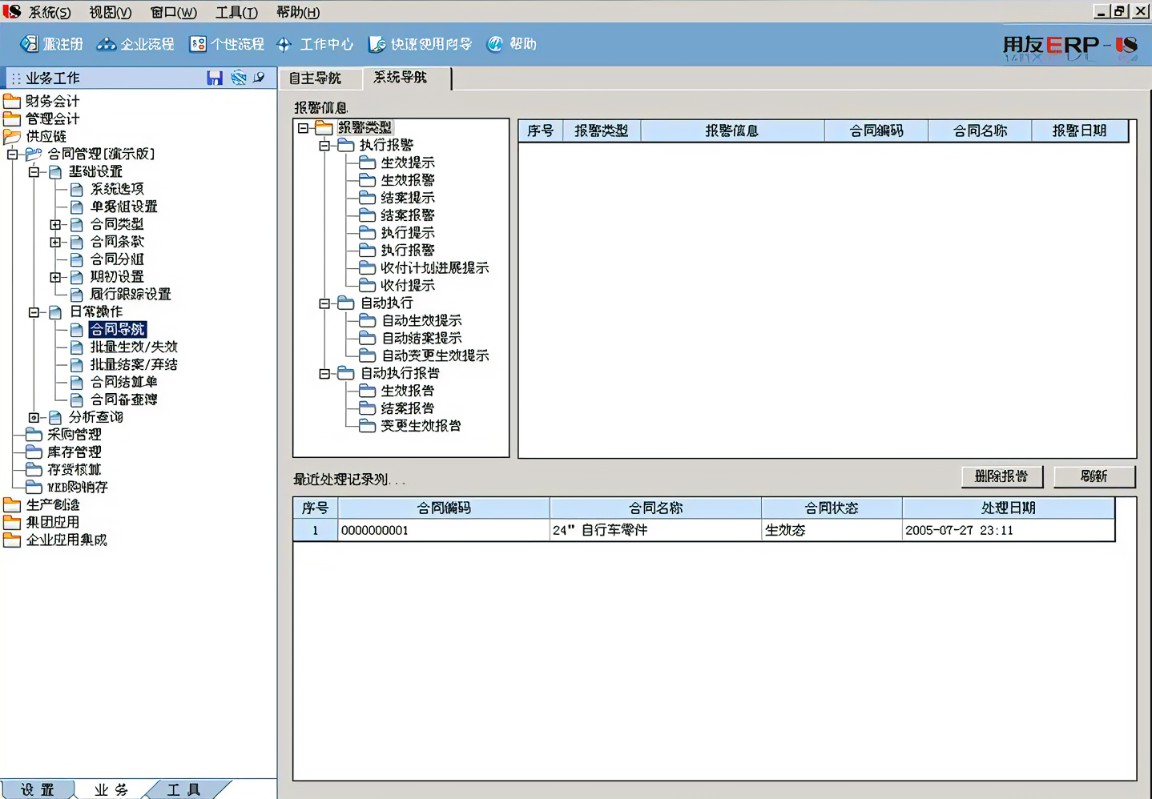Open 帮助 toolbar icon
The image size is (1152, 799).
point(495,44)
